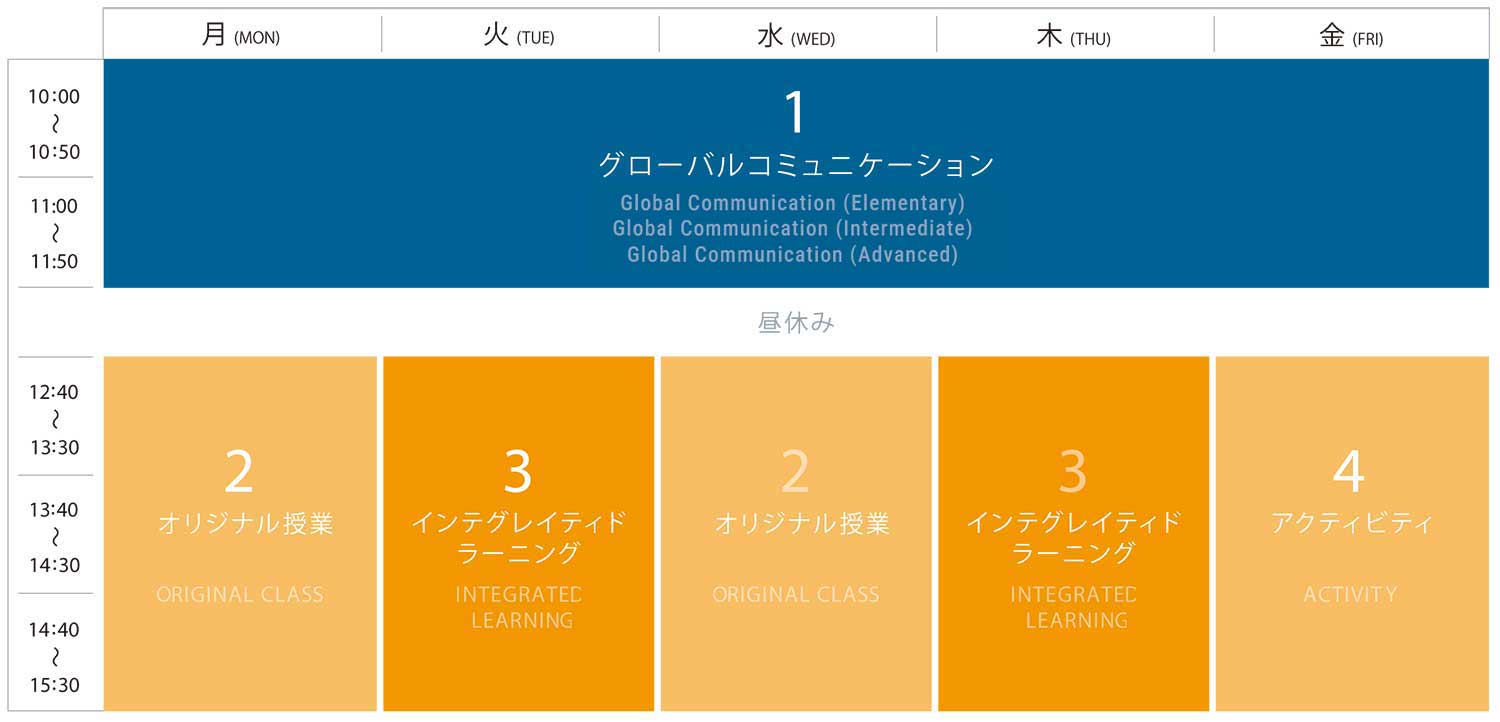Click Global Communication (Intermediate) text
Screen dimensions: 1500x722
click(793, 229)
